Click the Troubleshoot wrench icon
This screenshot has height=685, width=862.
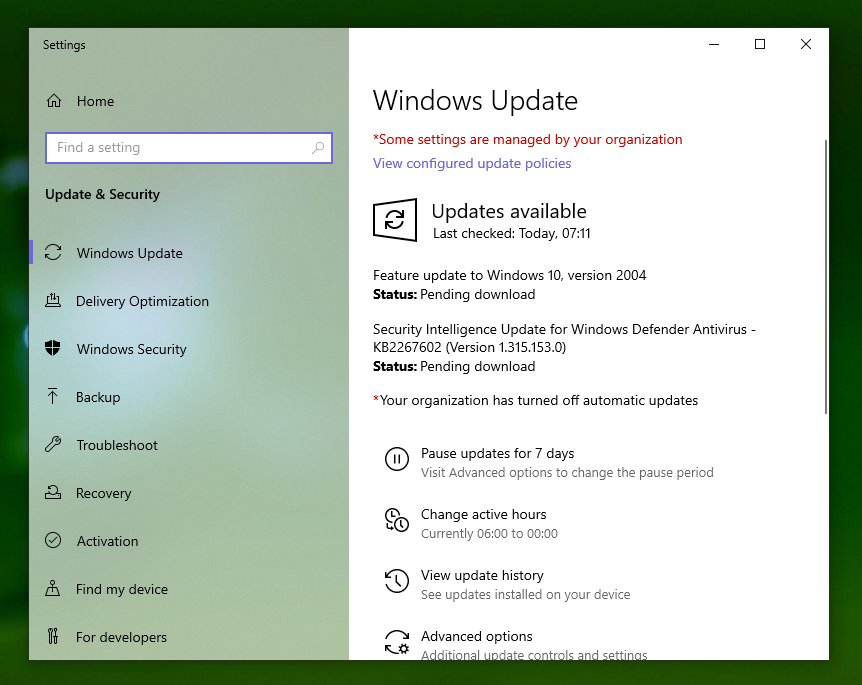[x=53, y=444]
